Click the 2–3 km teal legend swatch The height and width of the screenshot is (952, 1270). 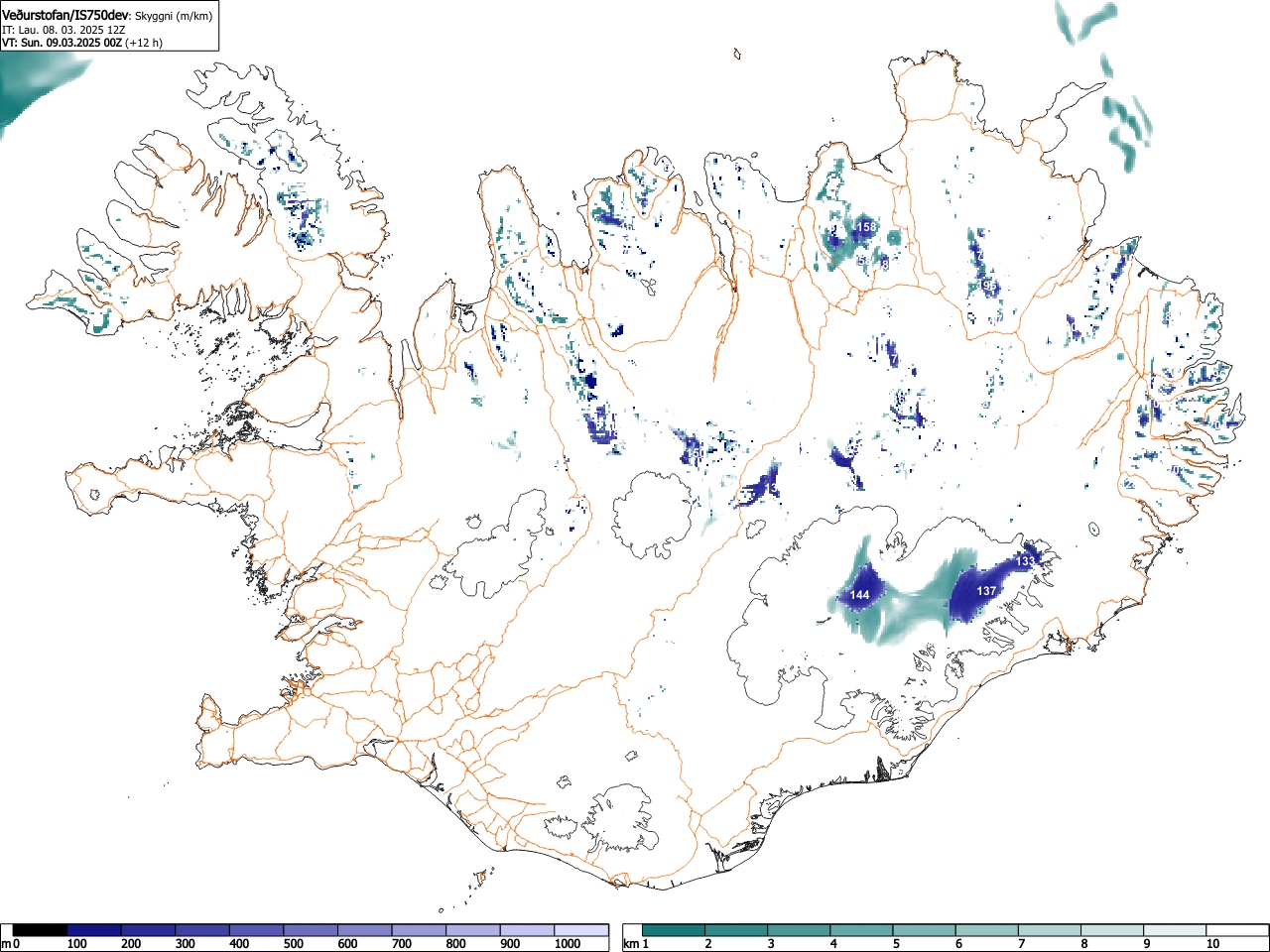coord(737,930)
